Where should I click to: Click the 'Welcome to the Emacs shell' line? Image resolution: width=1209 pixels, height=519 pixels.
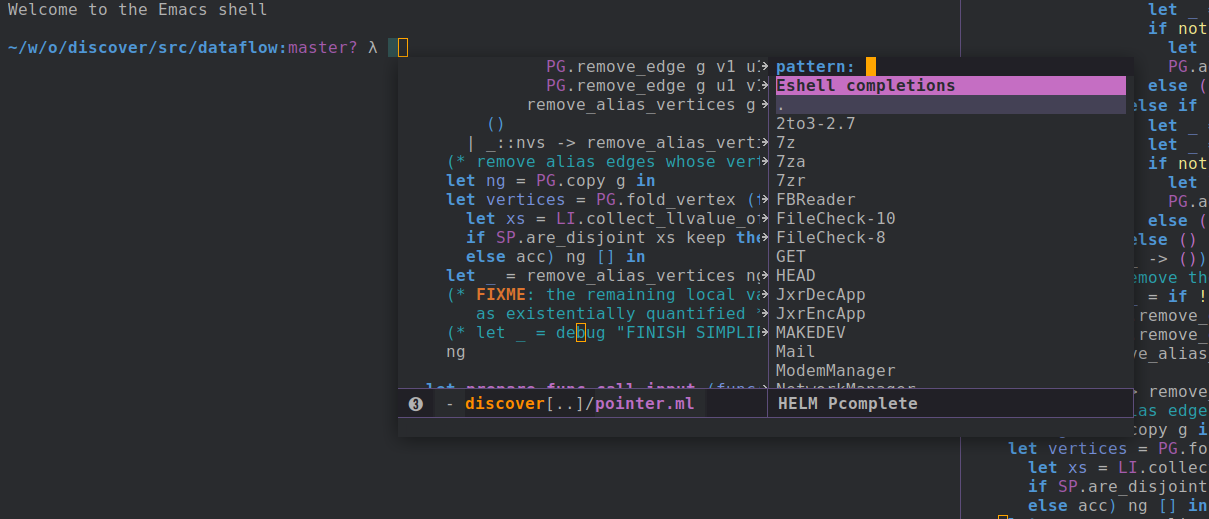(137, 10)
